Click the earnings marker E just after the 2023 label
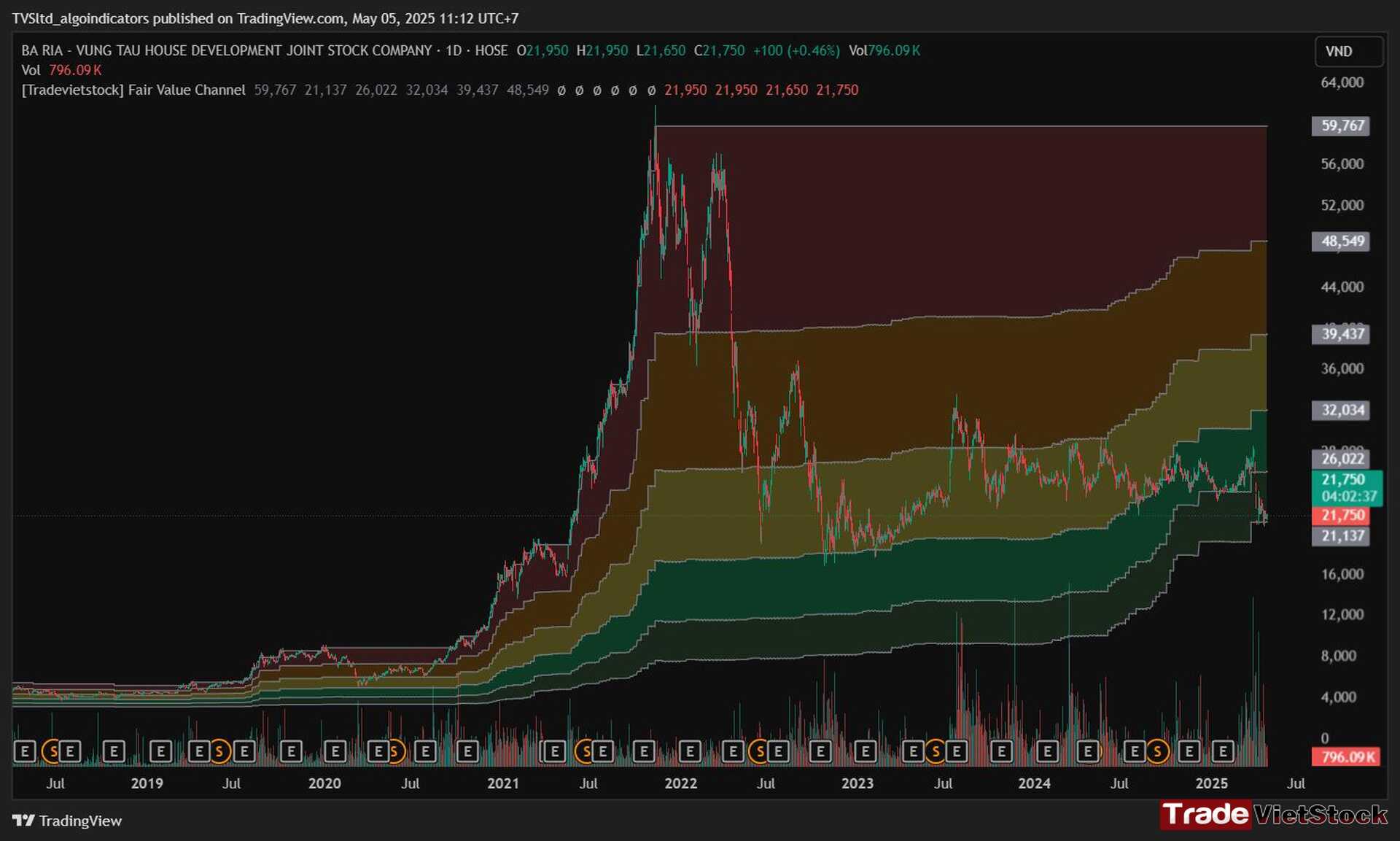 [866, 751]
